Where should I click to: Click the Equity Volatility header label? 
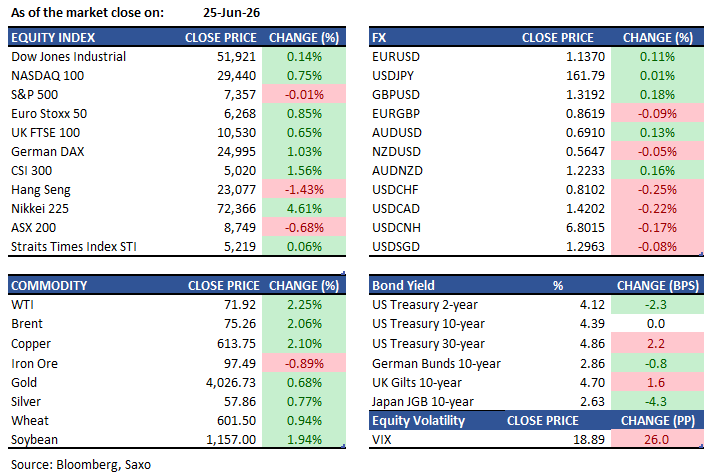point(419,421)
